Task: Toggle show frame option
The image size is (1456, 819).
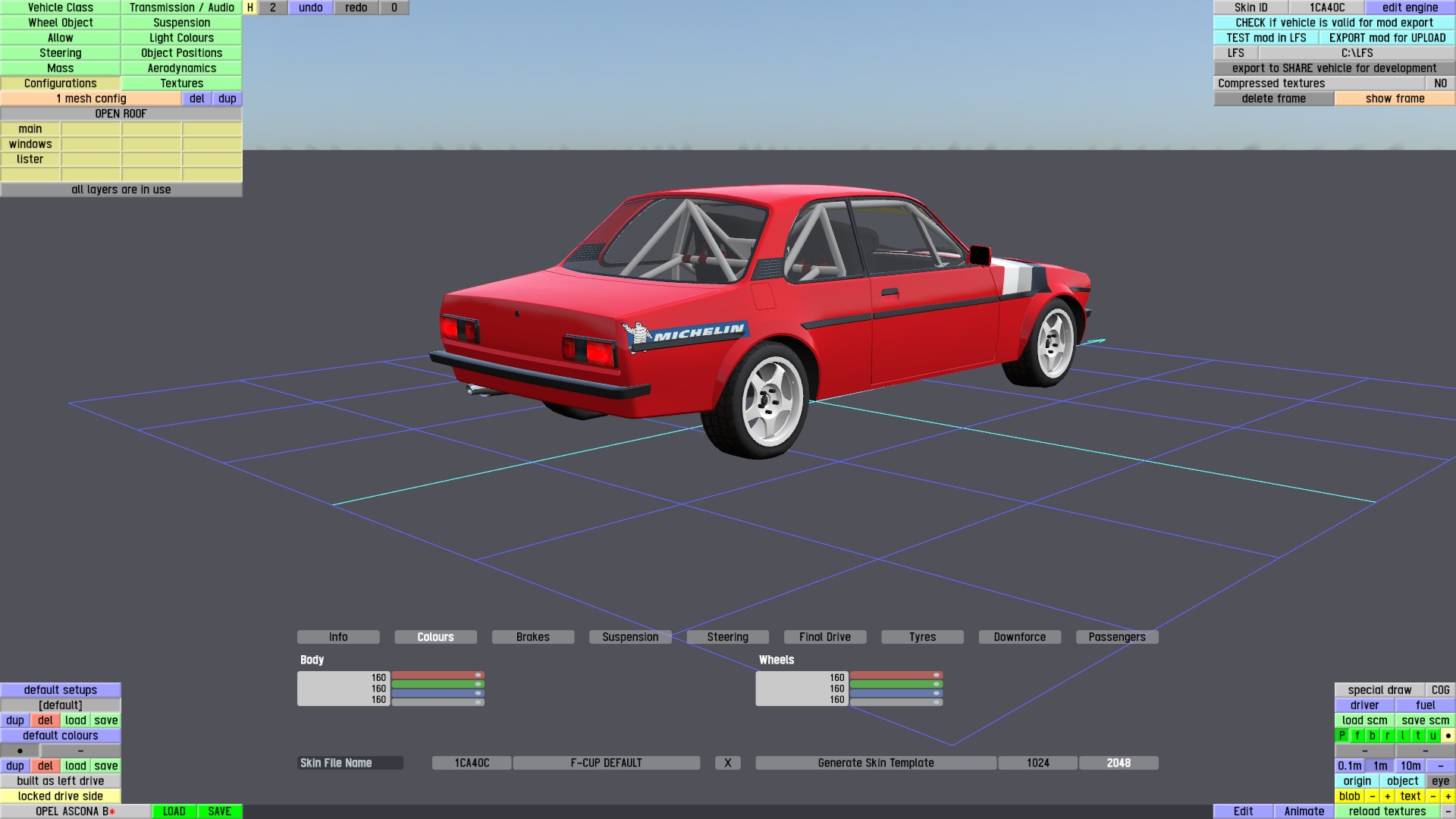Action: [x=1395, y=99]
